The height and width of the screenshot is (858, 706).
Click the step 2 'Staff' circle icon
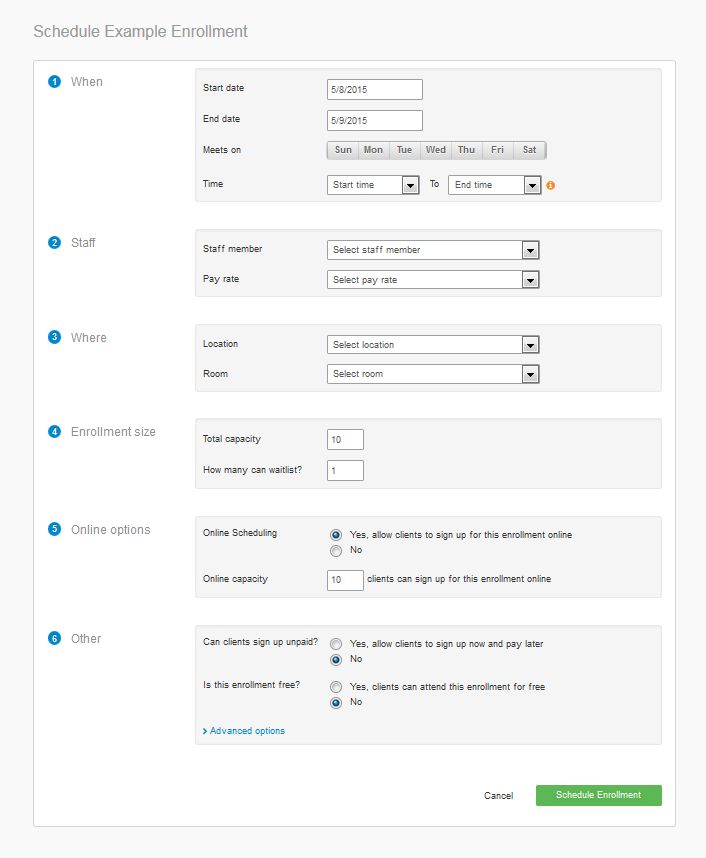54,242
